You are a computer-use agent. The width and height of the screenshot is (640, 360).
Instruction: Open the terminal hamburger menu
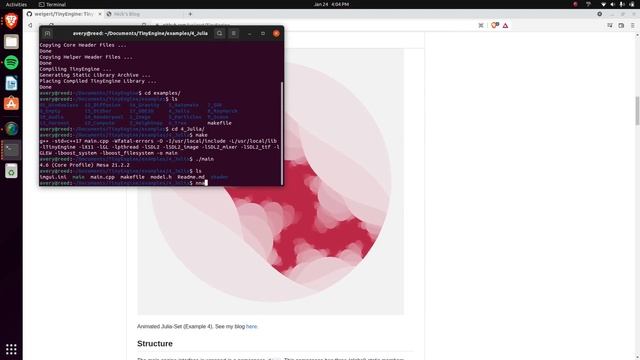[234, 33]
